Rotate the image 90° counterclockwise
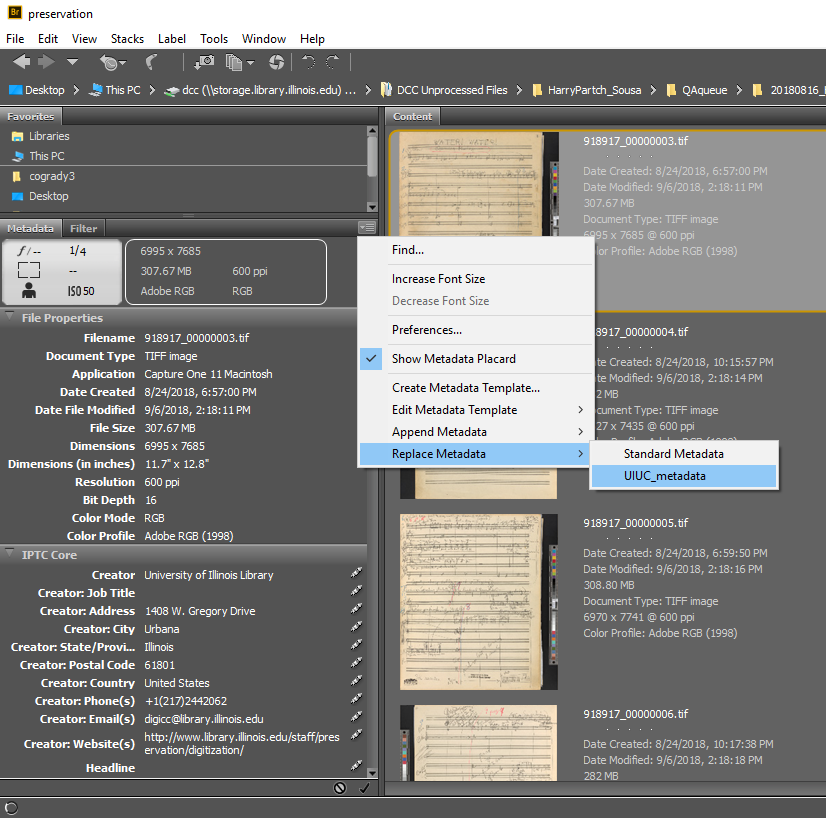Screen dimensions: 826x818 click(309, 62)
